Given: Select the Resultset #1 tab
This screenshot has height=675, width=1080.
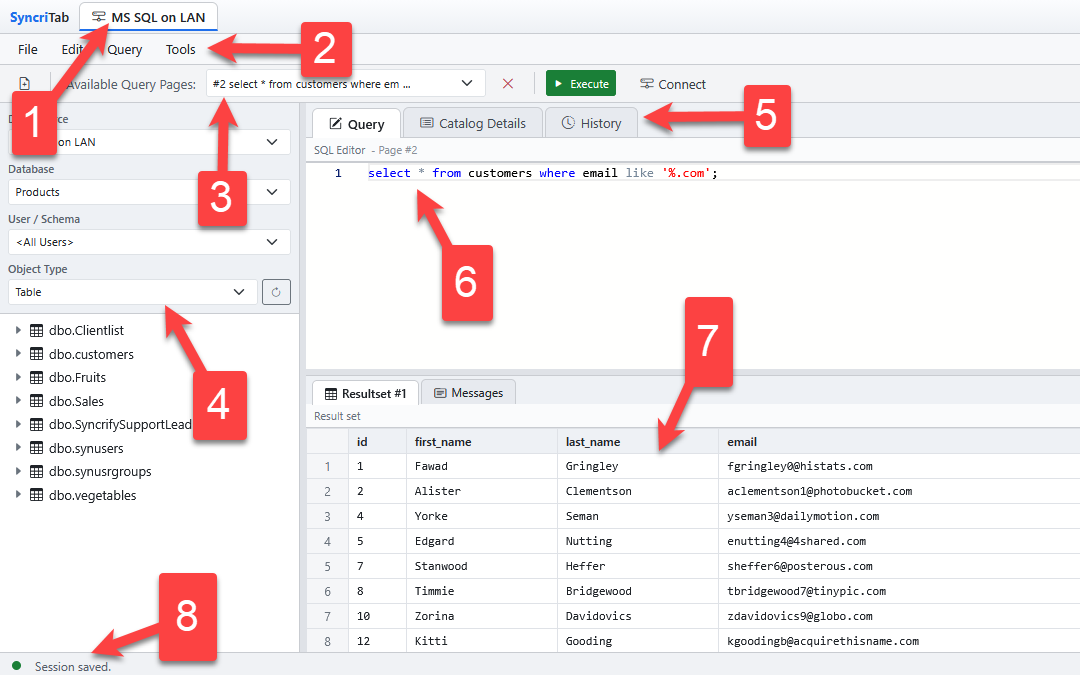Looking at the screenshot, I should coord(365,393).
